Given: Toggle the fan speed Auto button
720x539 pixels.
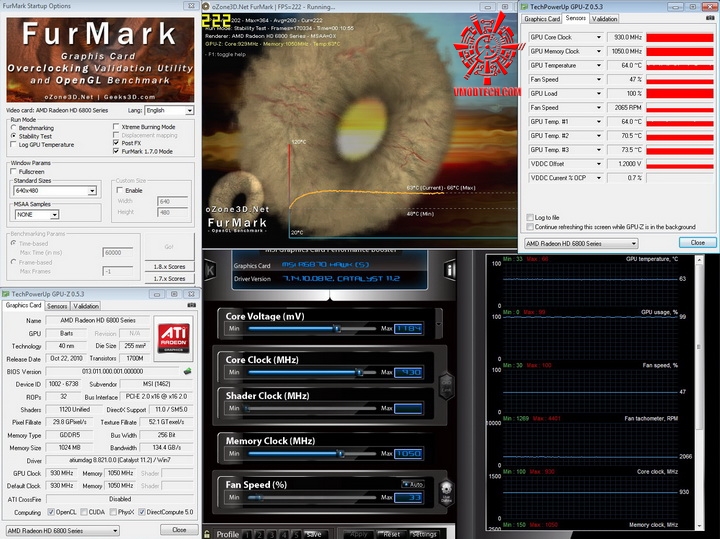Looking at the screenshot, I should (413, 484).
